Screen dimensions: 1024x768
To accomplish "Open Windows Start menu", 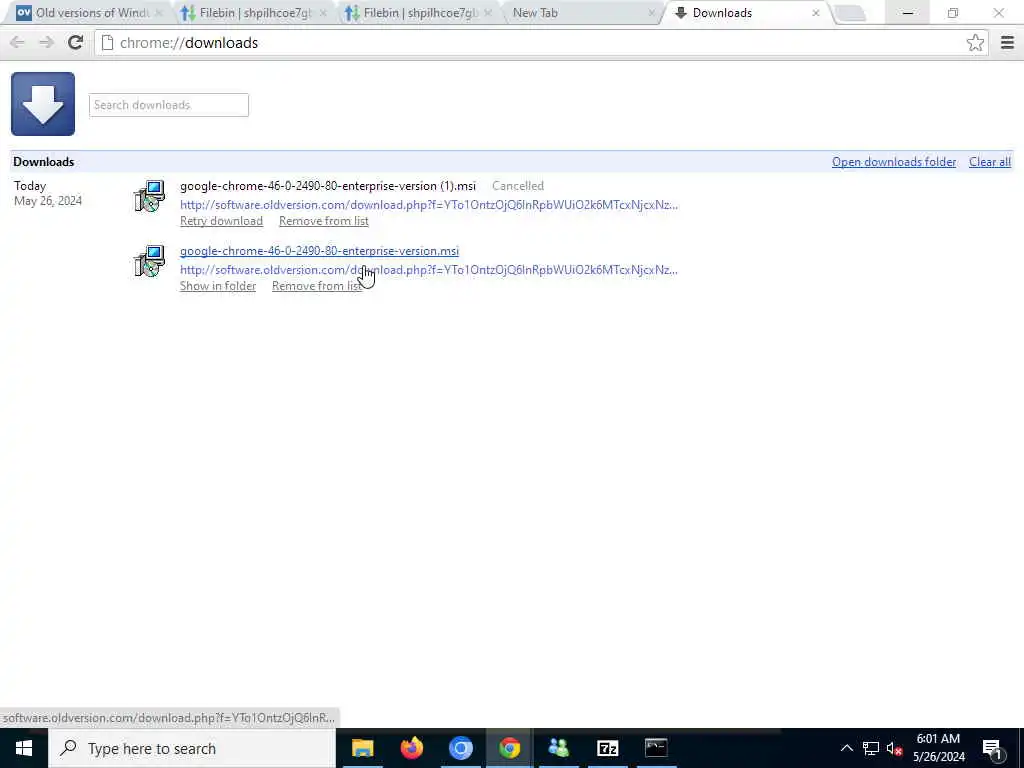I will [x=24, y=748].
